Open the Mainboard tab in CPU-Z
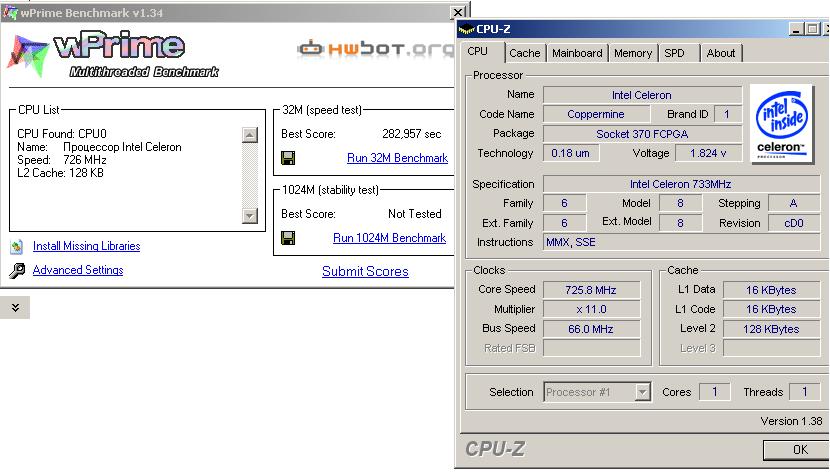The height and width of the screenshot is (472, 830). [x=577, y=53]
